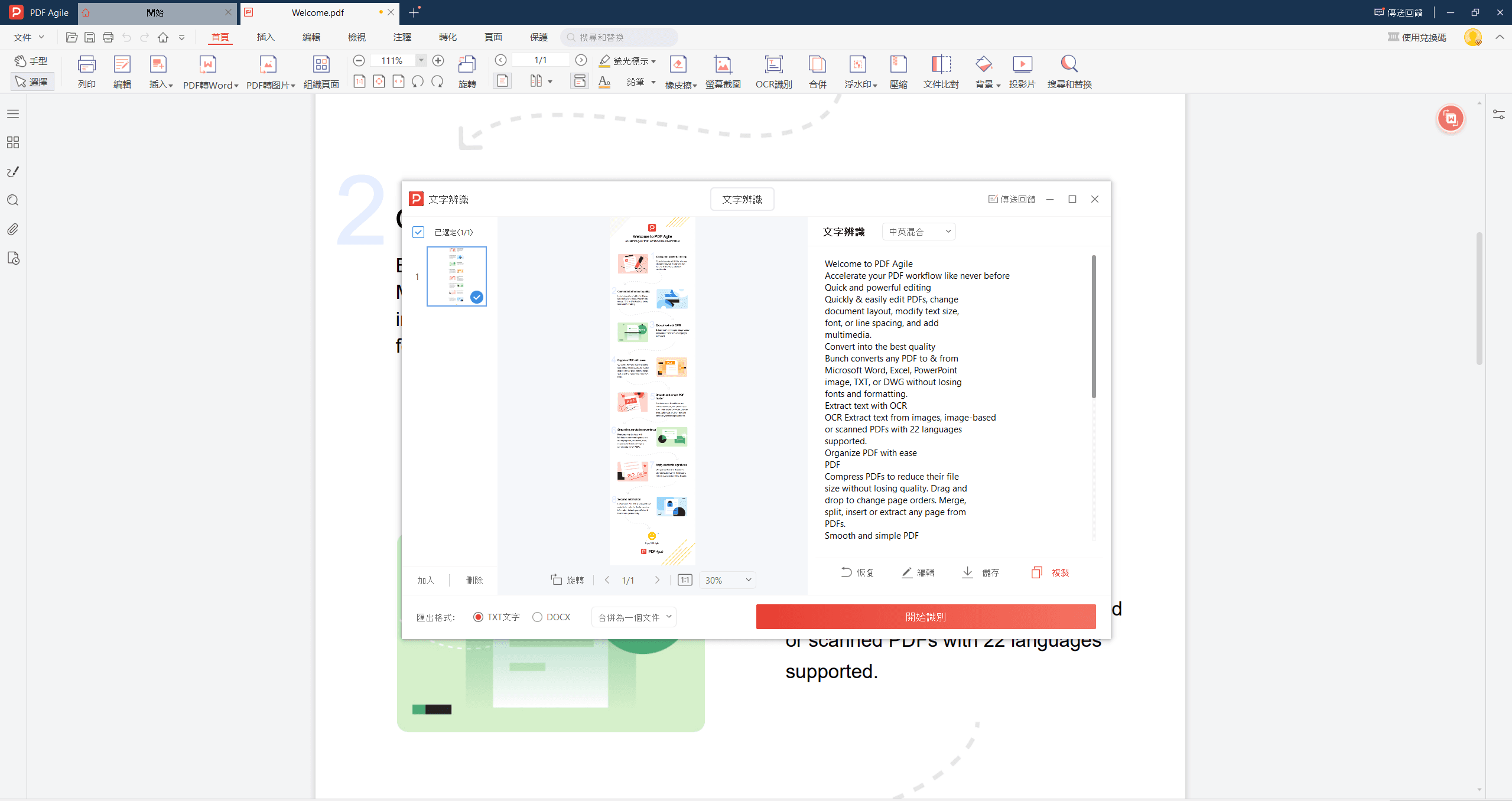1512x801 pixels.
Task: Choose DOCX export format
Action: 551,617
